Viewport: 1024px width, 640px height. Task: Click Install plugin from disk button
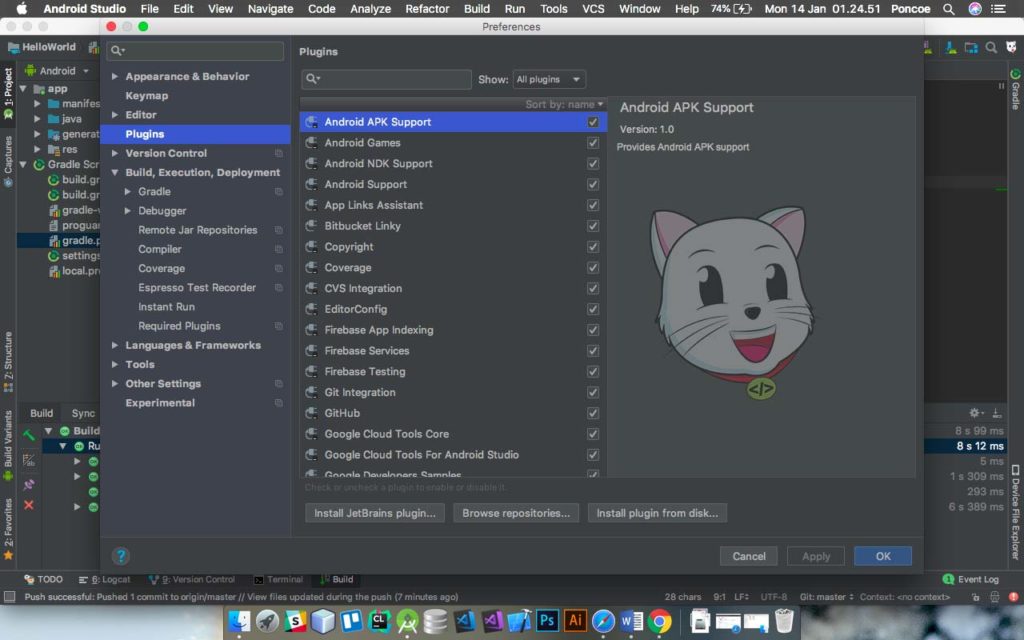[657, 513]
